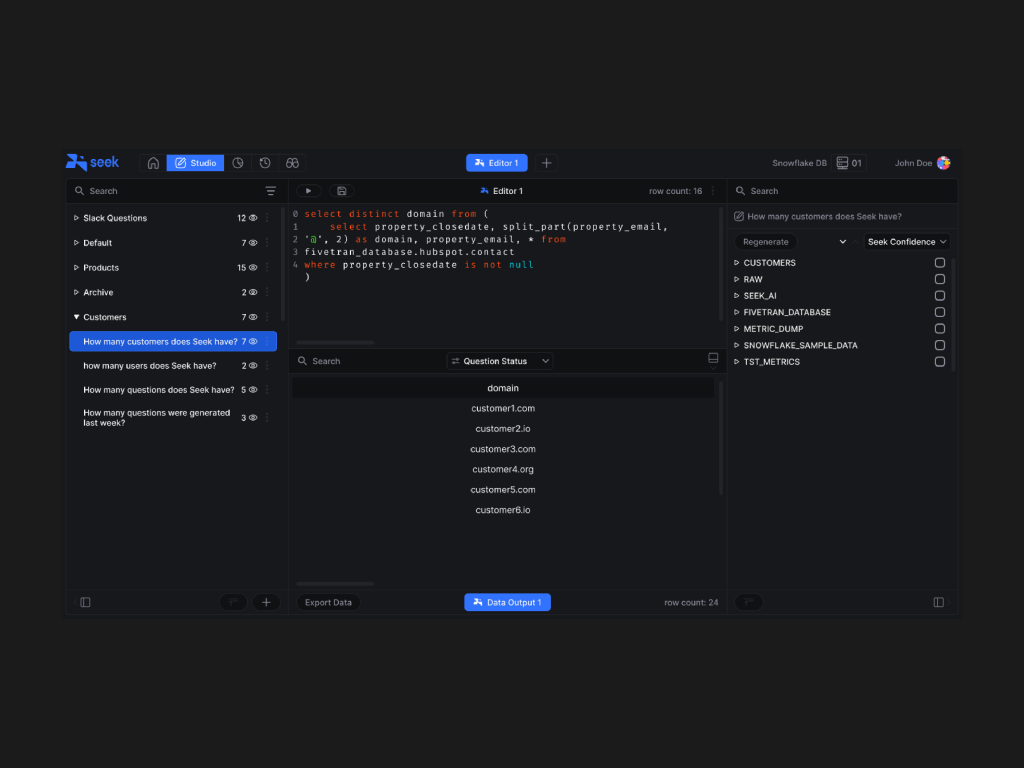Screen dimensions: 1024x768
Task: Check the CUSTOMERS database checkbox
Action: click(940, 263)
